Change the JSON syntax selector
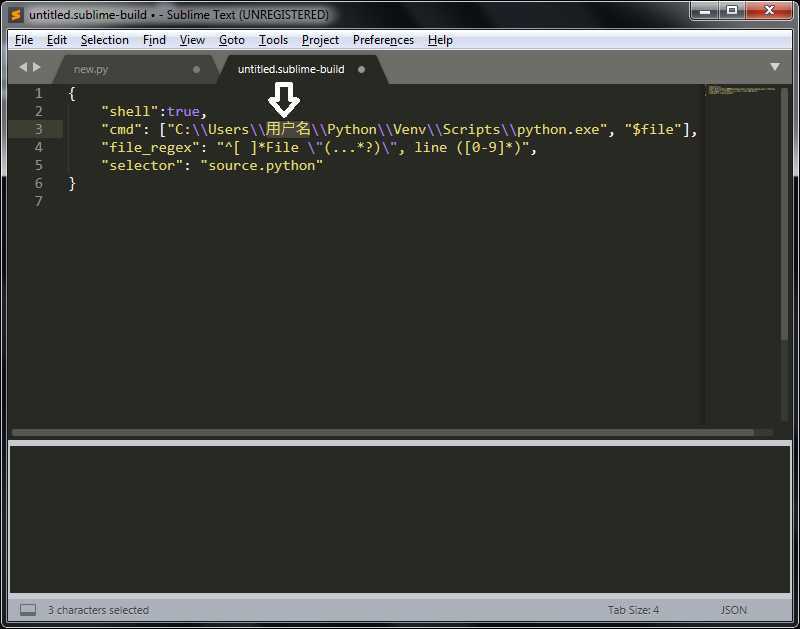 [x=733, y=610]
